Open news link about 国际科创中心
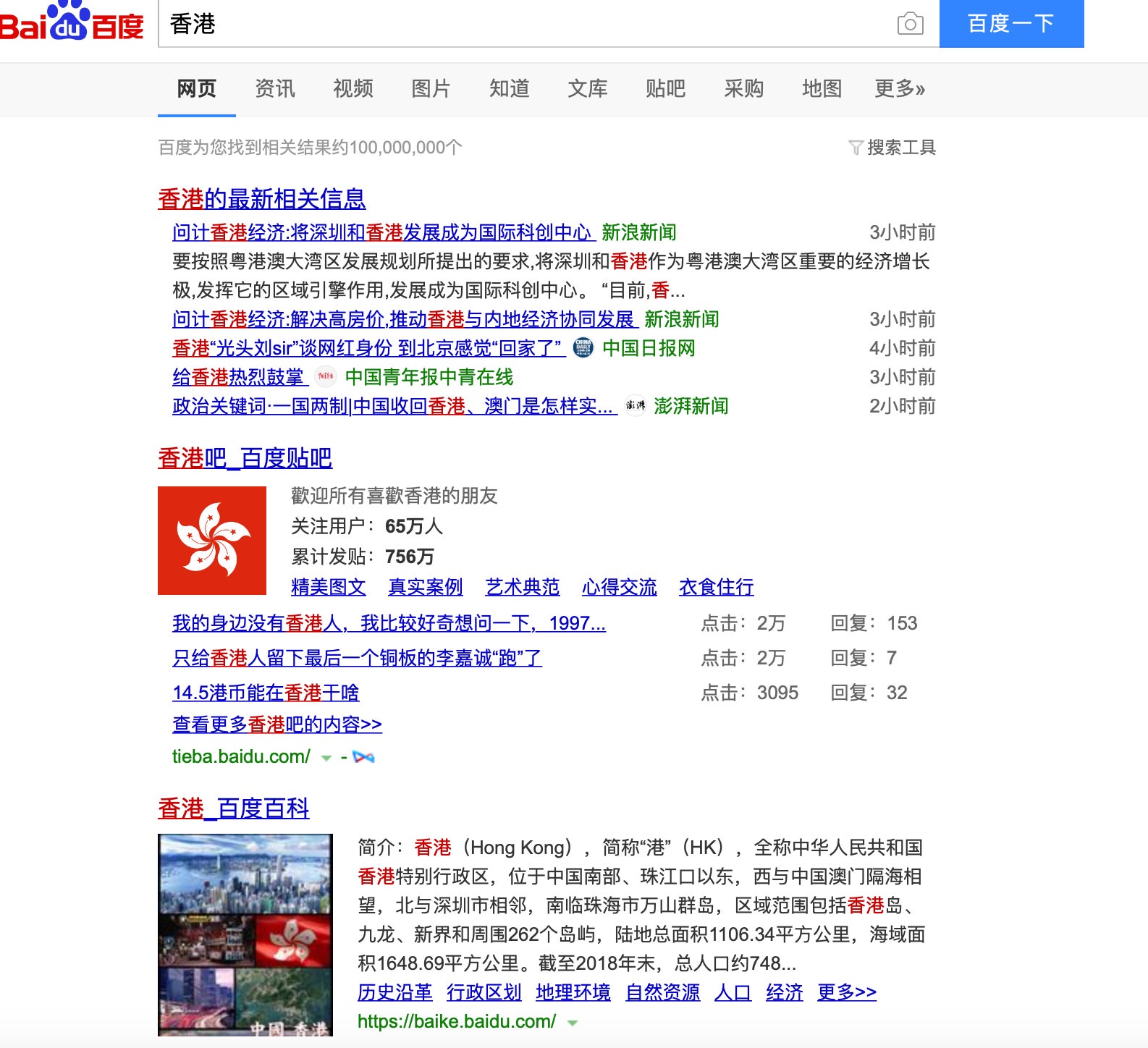Image resolution: width=1148 pixels, height=1048 pixels. click(384, 232)
